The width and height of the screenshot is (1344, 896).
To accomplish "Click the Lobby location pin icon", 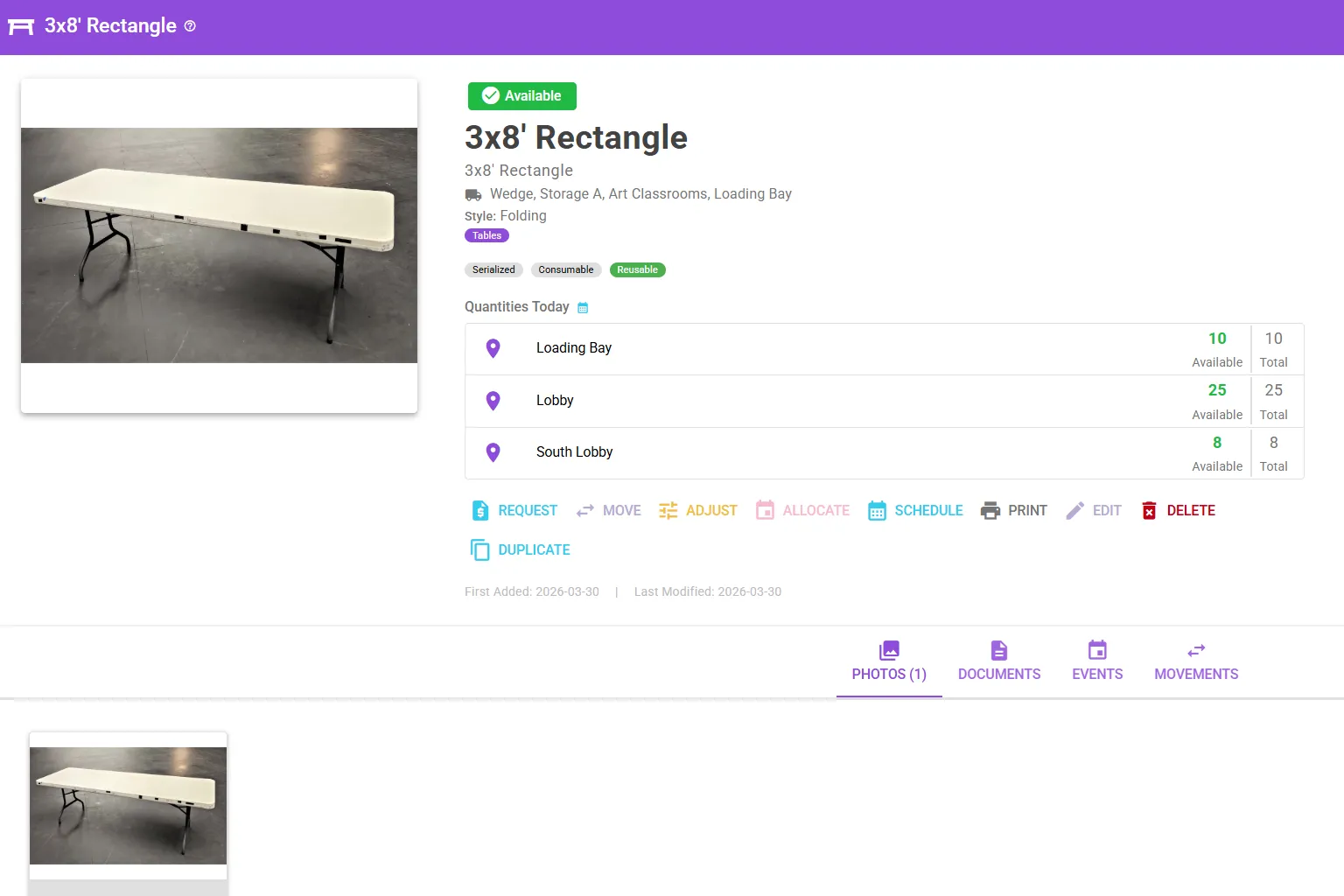I will pos(493,401).
